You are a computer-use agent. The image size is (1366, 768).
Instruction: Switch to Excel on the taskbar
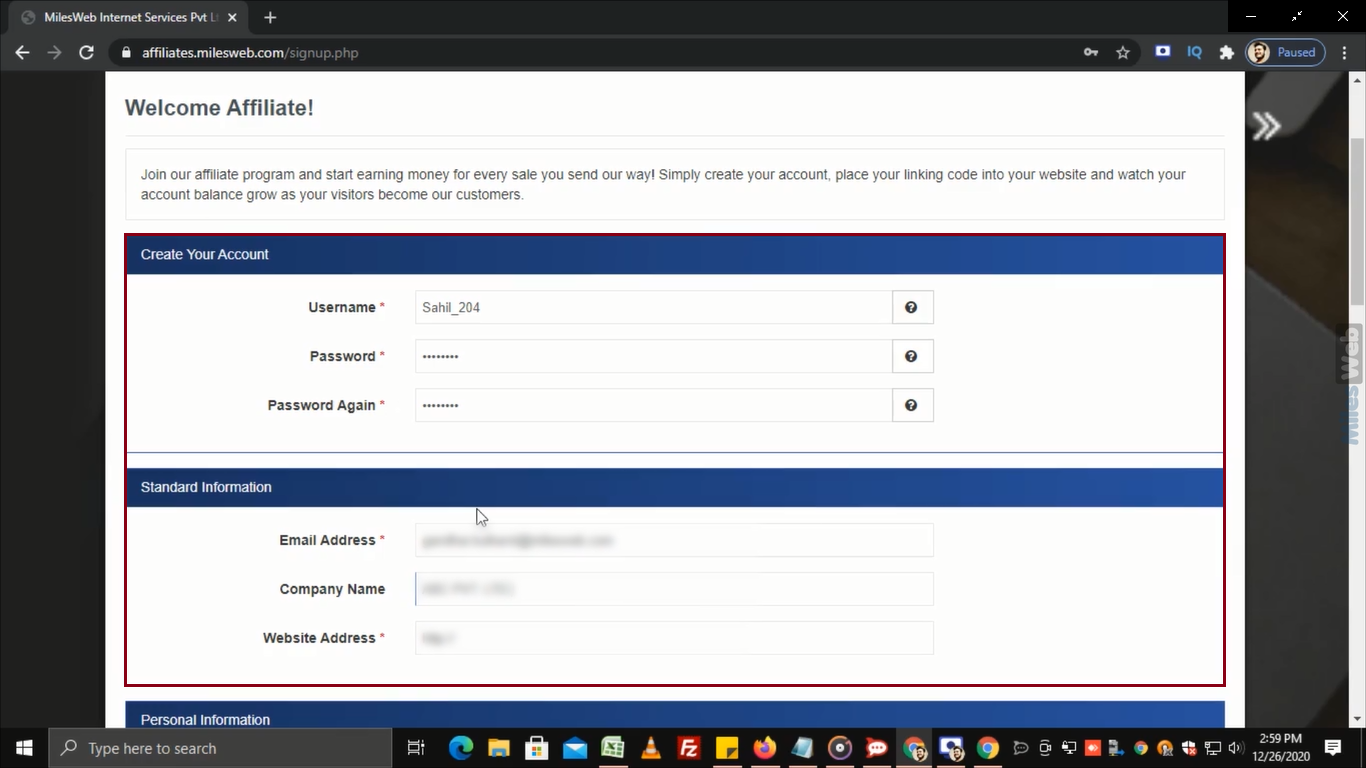[x=613, y=748]
